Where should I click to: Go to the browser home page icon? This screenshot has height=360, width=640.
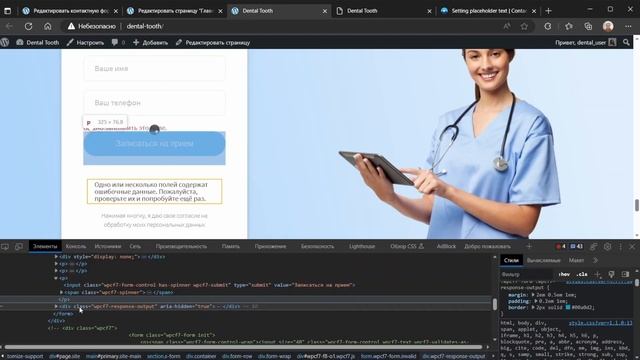[48, 26]
